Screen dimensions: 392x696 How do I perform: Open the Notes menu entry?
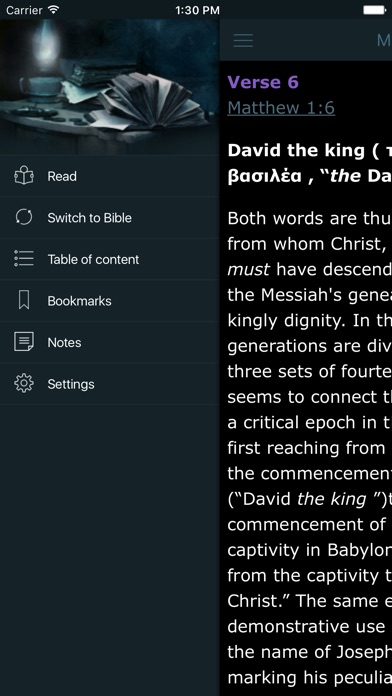tap(110, 342)
